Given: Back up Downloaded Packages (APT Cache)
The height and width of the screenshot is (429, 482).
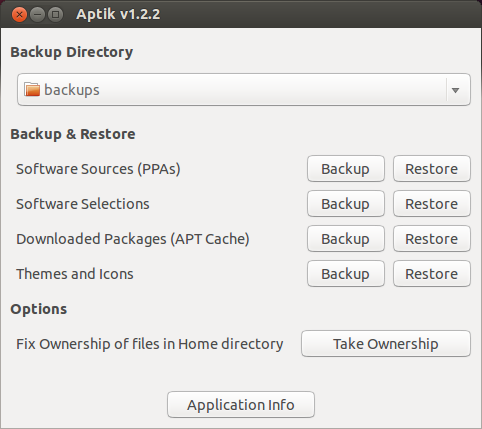Looking at the screenshot, I should click(346, 239).
